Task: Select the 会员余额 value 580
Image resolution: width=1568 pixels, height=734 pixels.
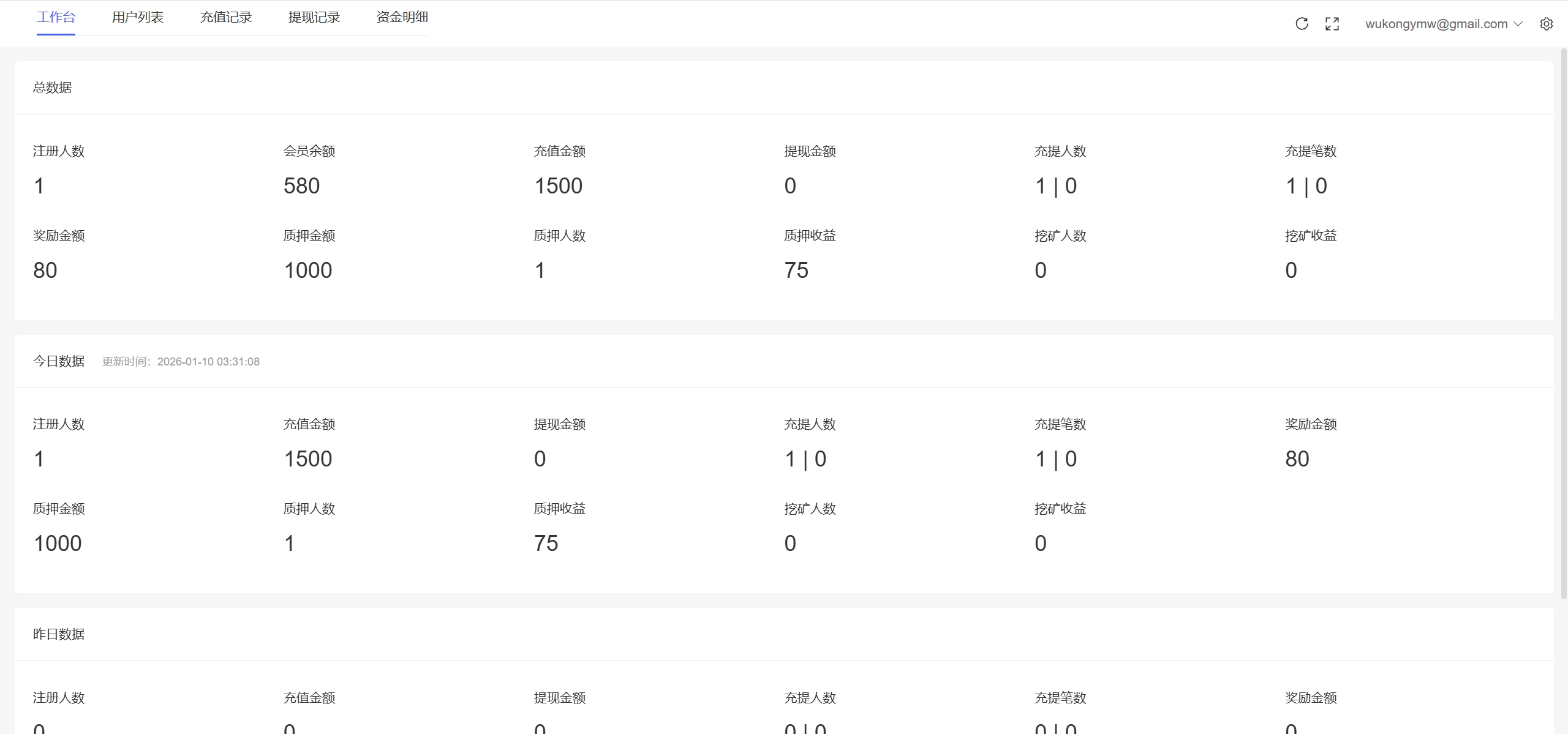Action: pos(301,186)
